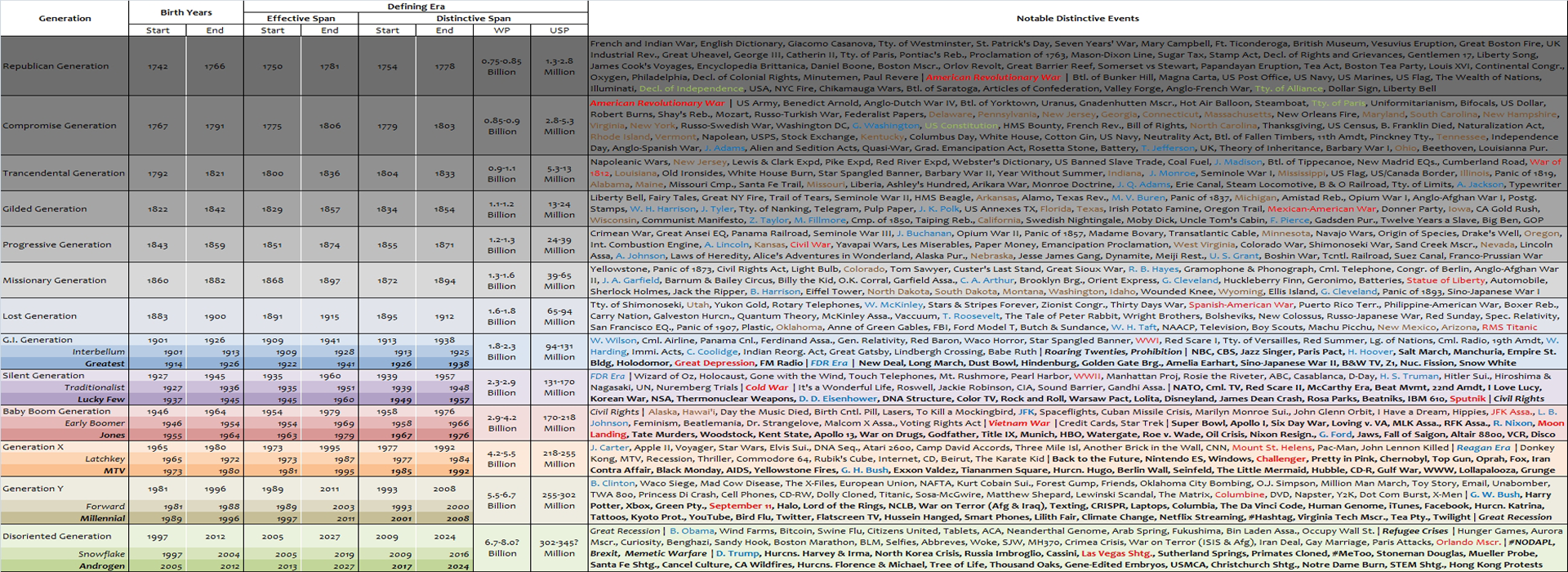Screen dimensions: 1568x572
Task: Select the "Defining Era" header cell
Action: (416, 7)
